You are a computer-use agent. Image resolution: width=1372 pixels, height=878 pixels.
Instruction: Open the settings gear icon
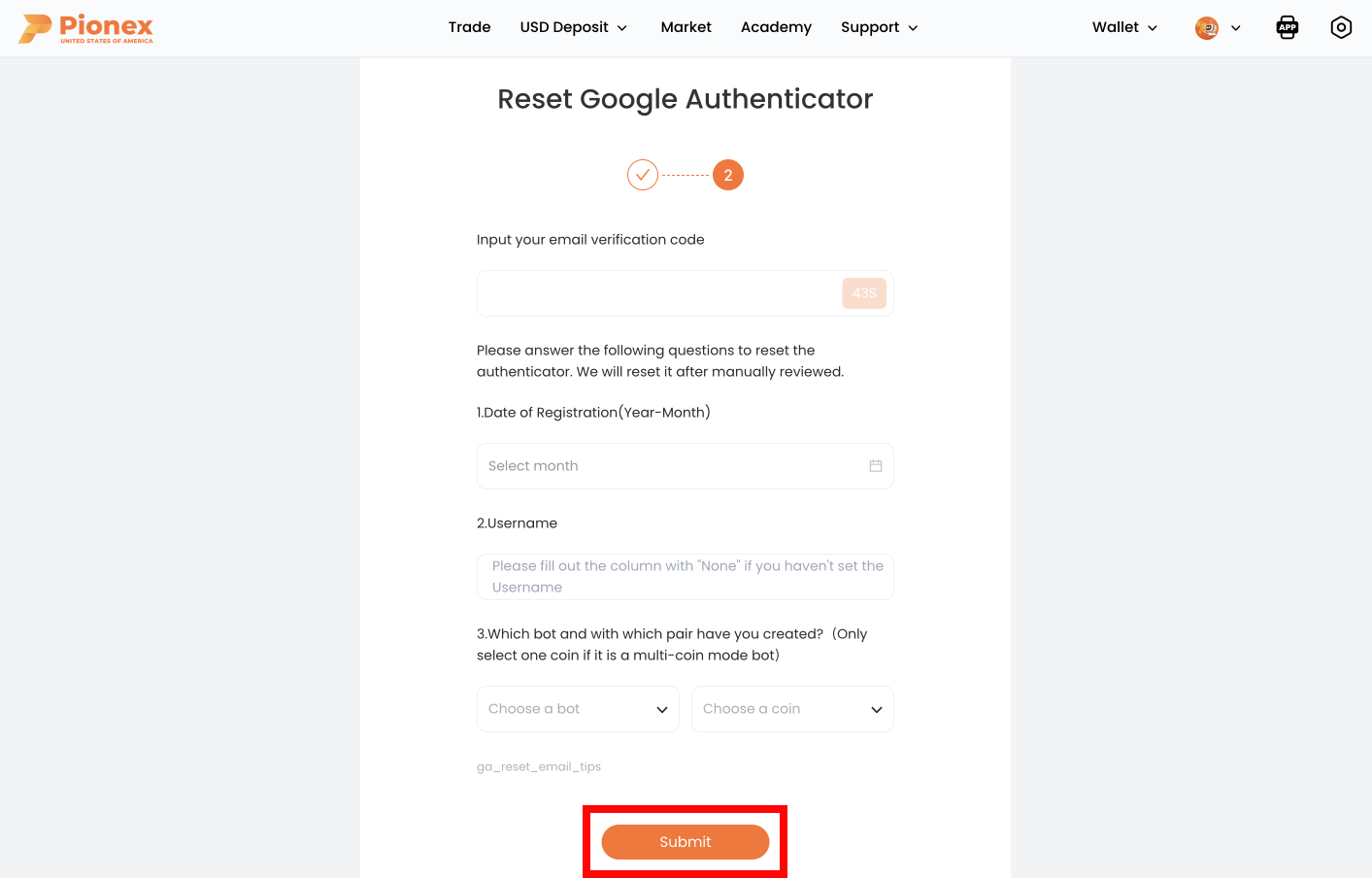coord(1341,27)
